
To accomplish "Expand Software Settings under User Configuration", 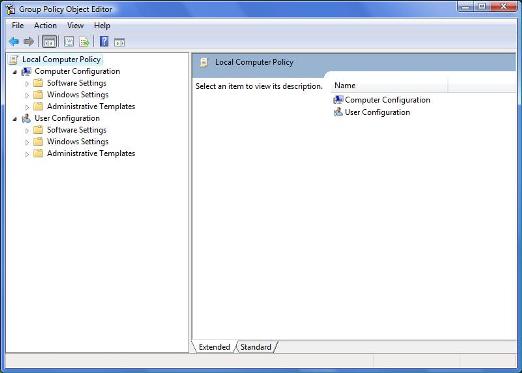I will pyautogui.click(x=27, y=131).
